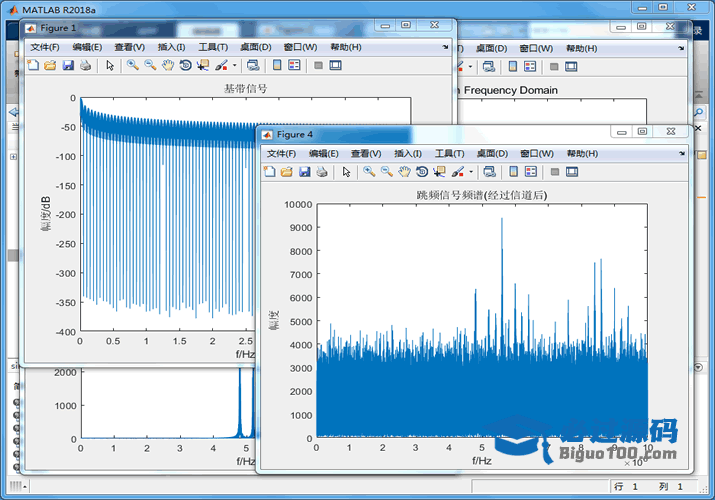Open 帮助(H) menu in background figure window

pyautogui.click(x=581, y=48)
